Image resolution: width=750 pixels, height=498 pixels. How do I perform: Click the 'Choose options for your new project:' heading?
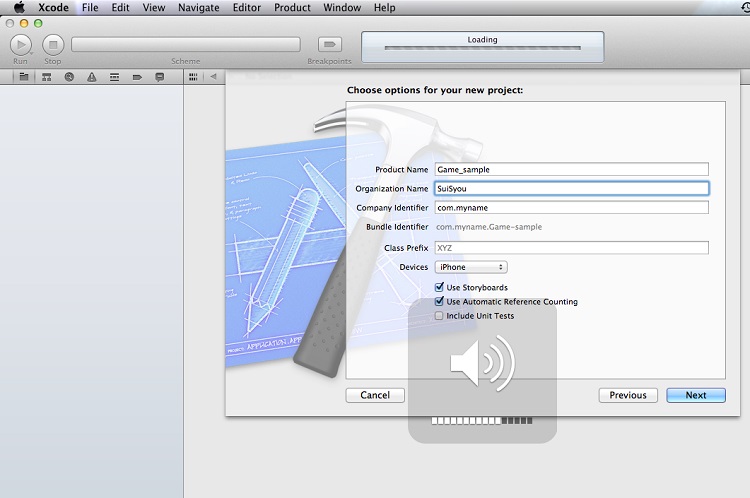point(435,90)
